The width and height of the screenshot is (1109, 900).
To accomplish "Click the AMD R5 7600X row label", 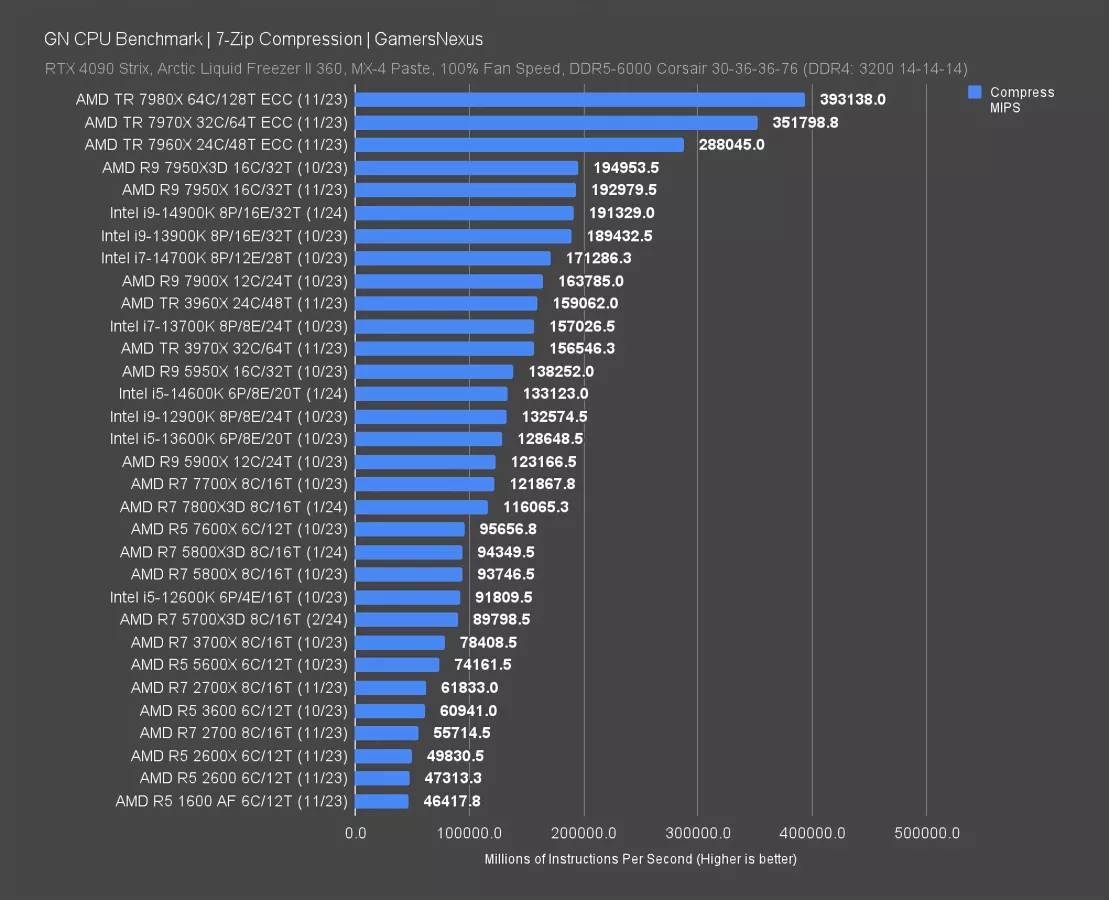I will pos(239,529).
